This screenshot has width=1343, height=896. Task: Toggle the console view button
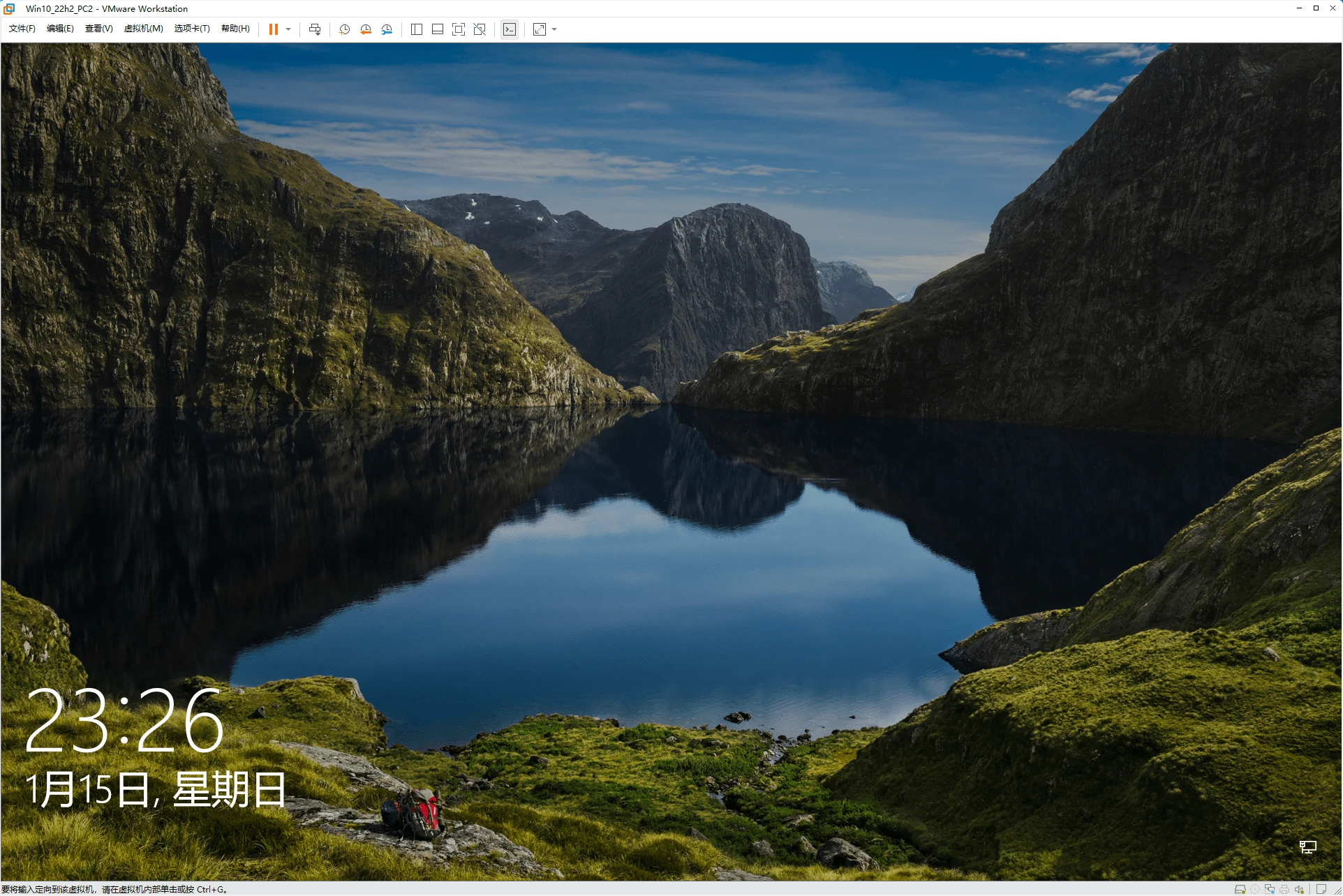[510, 29]
